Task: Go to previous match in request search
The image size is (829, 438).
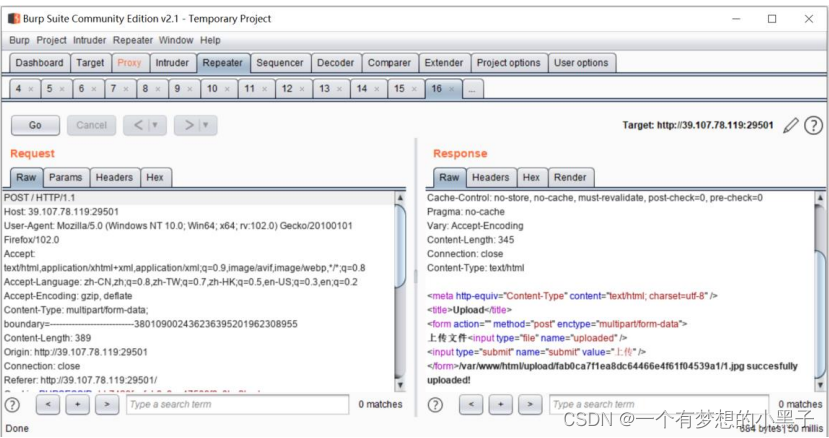Action: click(x=48, y=404)
